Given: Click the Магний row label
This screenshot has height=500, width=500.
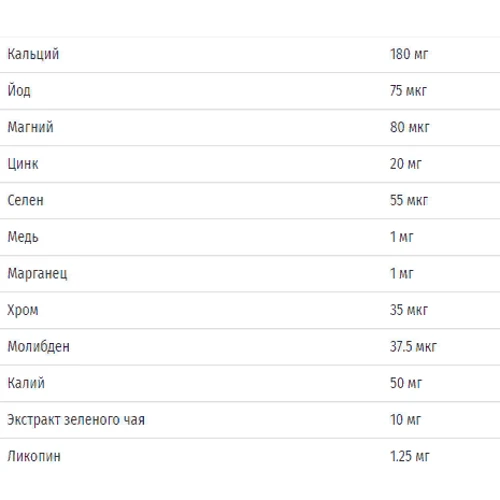Looking at the screenshot, I should [30, 127].
